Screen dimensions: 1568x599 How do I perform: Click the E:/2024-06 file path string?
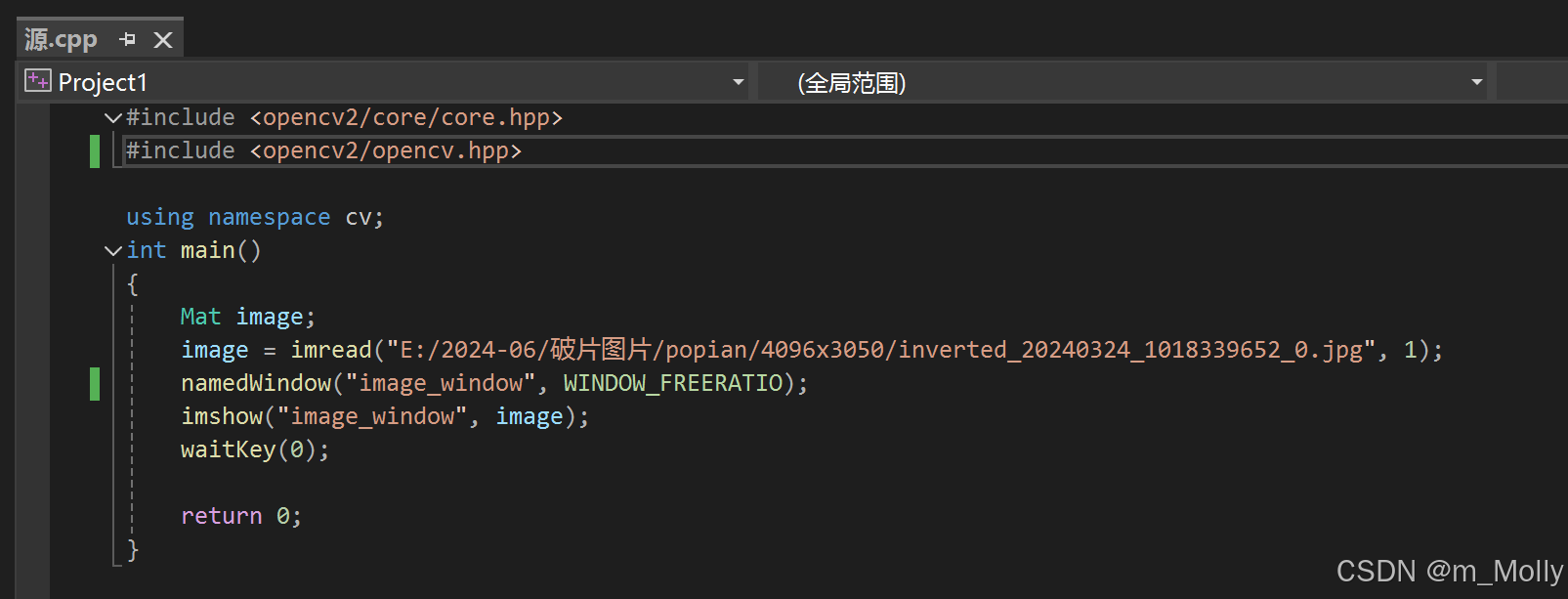(x=881, y=350)
